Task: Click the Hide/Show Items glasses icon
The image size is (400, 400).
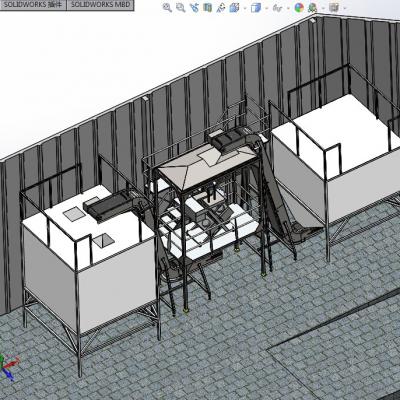Action: (x=277, y=7)
